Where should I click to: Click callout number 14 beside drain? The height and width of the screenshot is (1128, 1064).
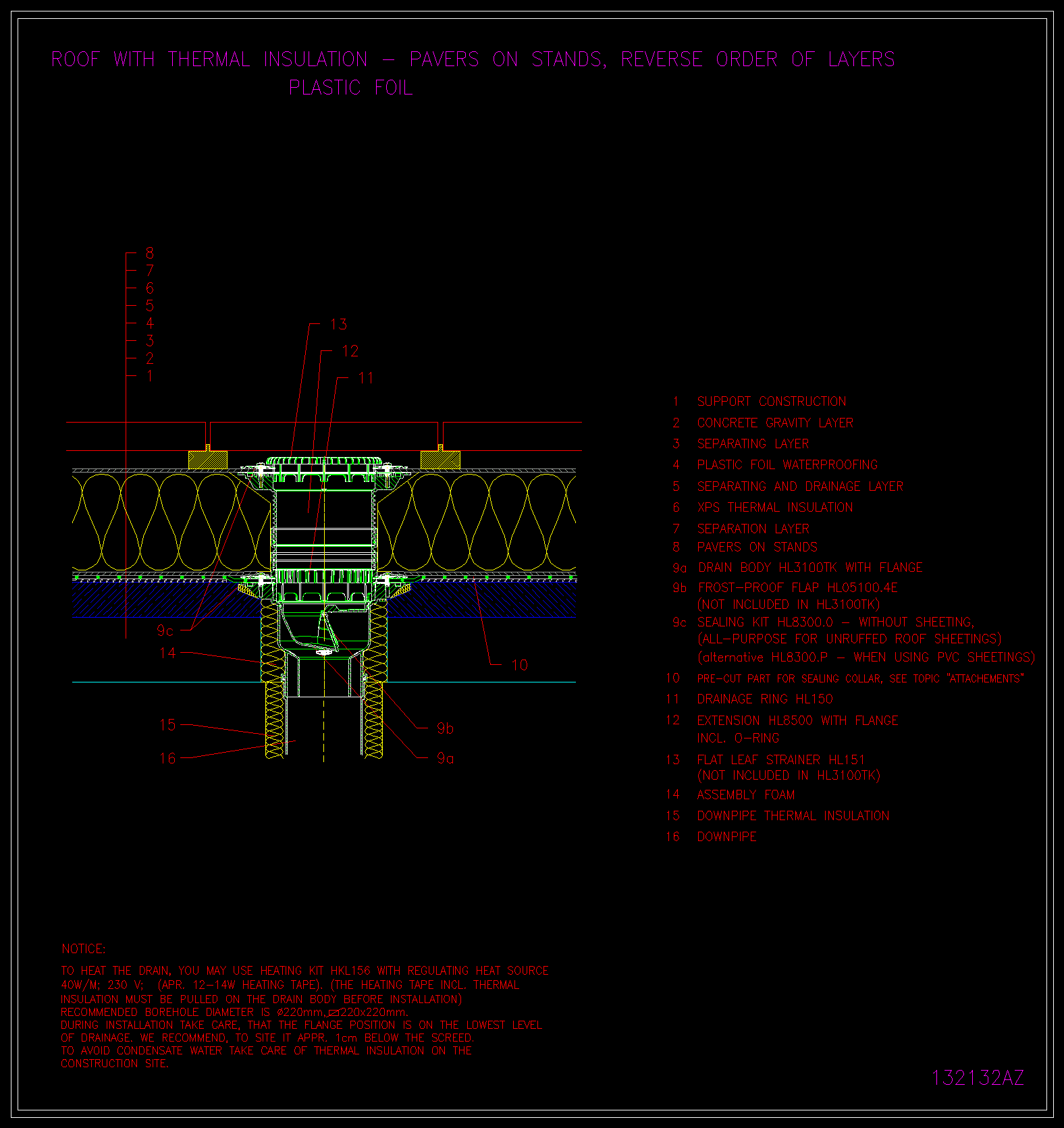[x=167, y=653]
